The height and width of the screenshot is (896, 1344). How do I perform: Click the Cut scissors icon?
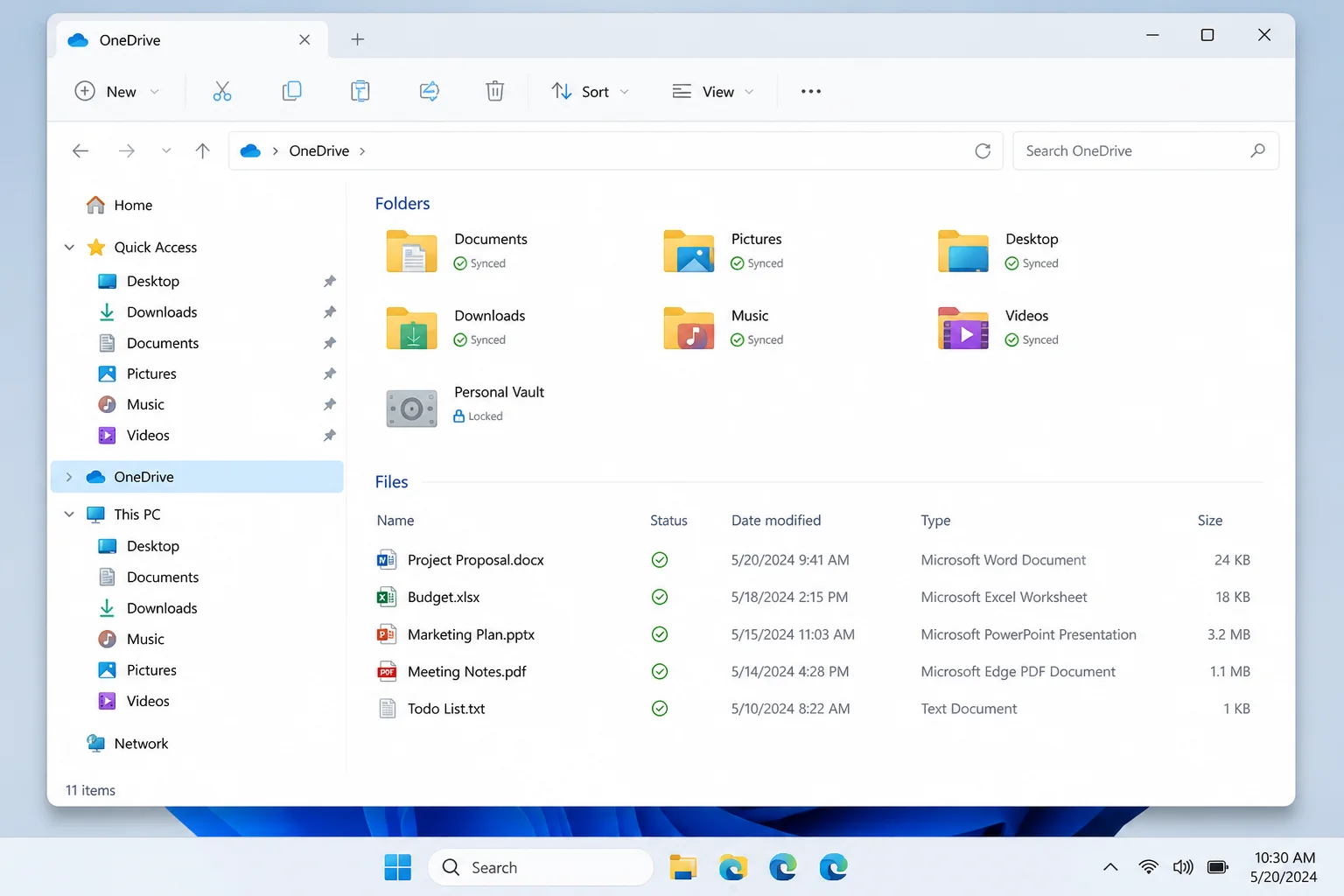(x=222, y=91)
